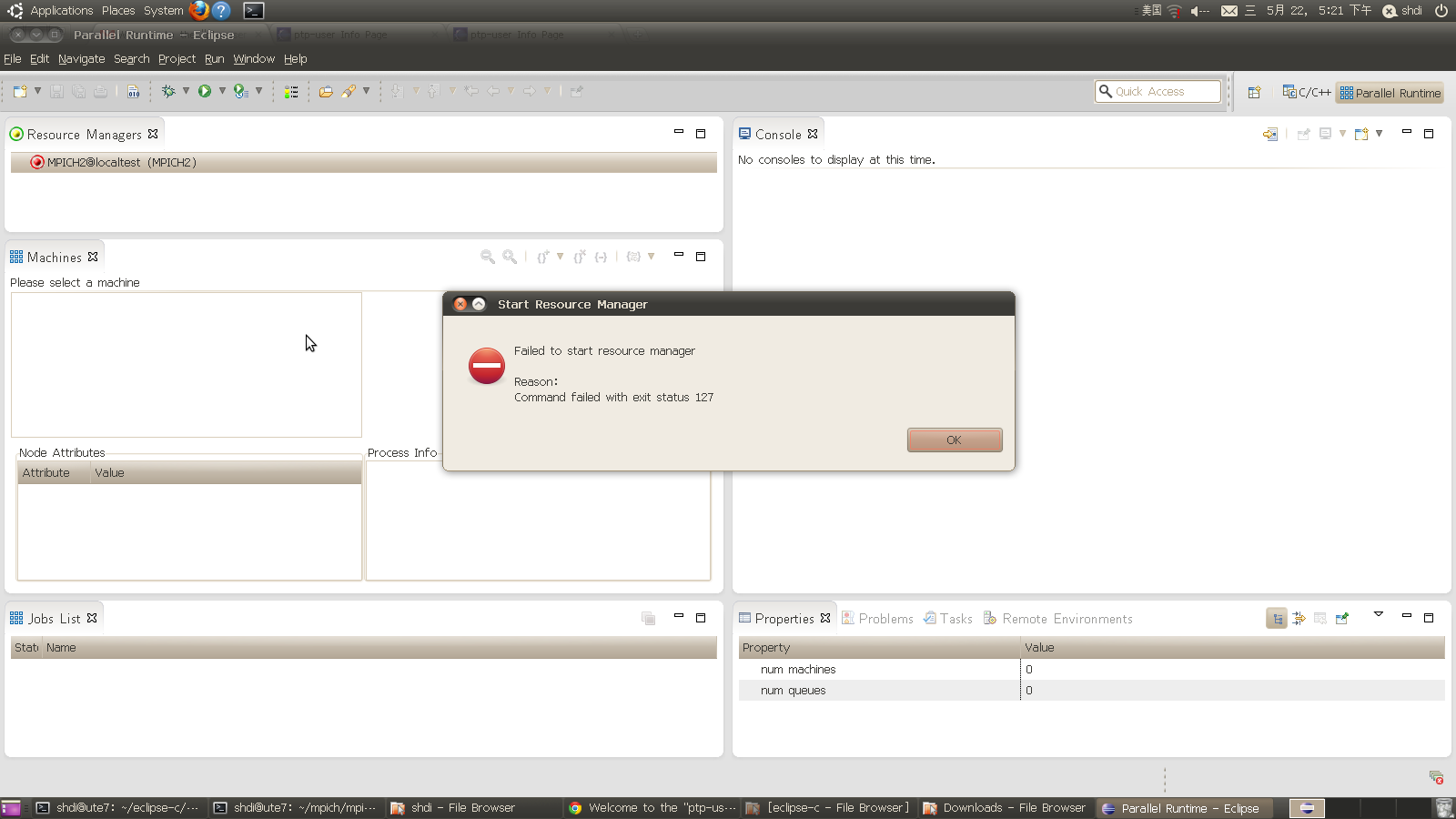The height and width of the screenshot is (819, 1456).
Task: Expand the Debug configurations dropdown arrow
Action: coord(186,91)
